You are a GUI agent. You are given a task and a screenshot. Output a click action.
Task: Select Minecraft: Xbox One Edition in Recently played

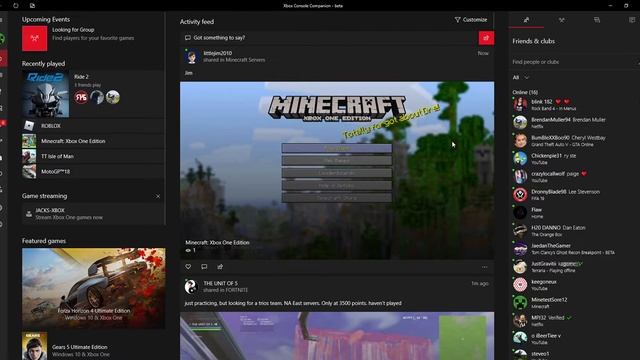point(93,141)
